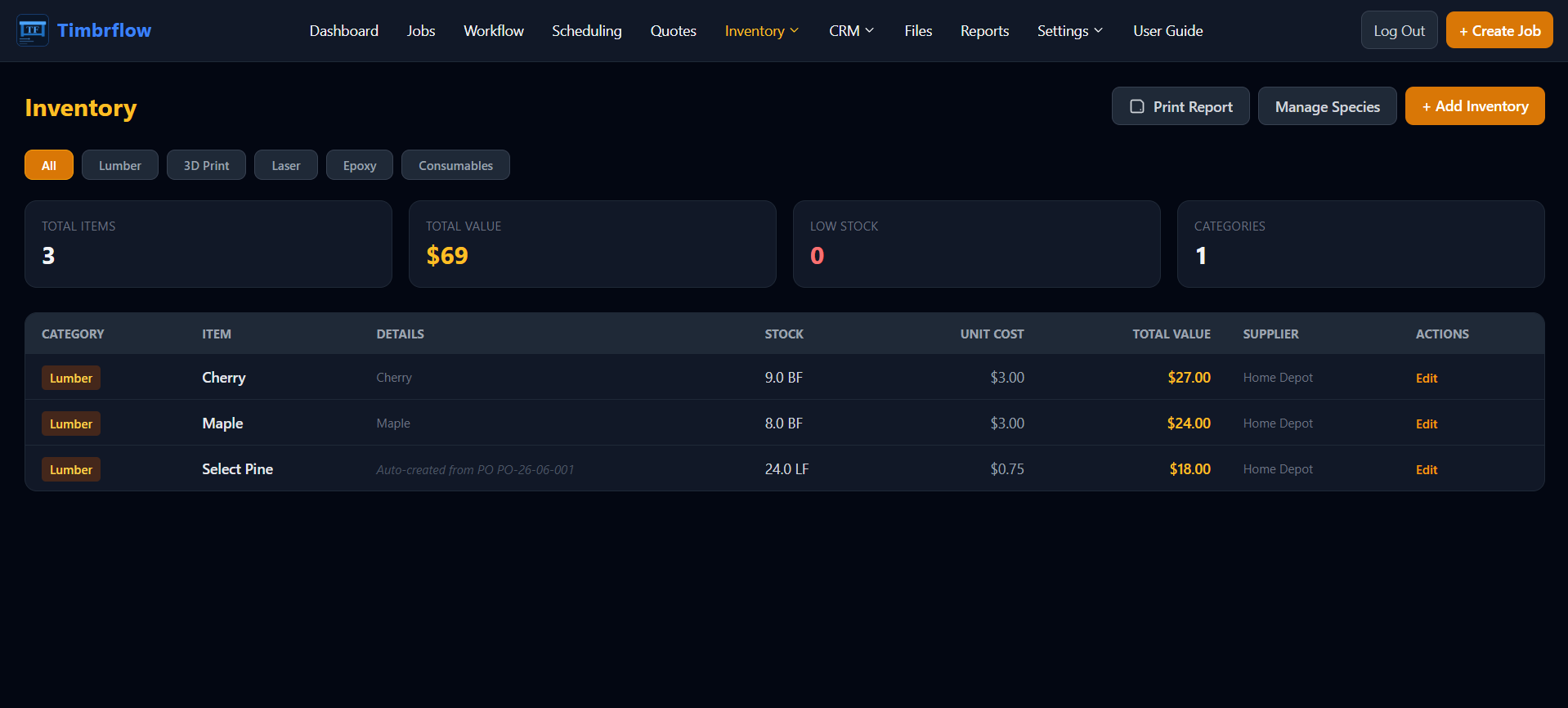Click the Total Items card
The width and height of the screenshot is (1568, 708).
point(208,244)
